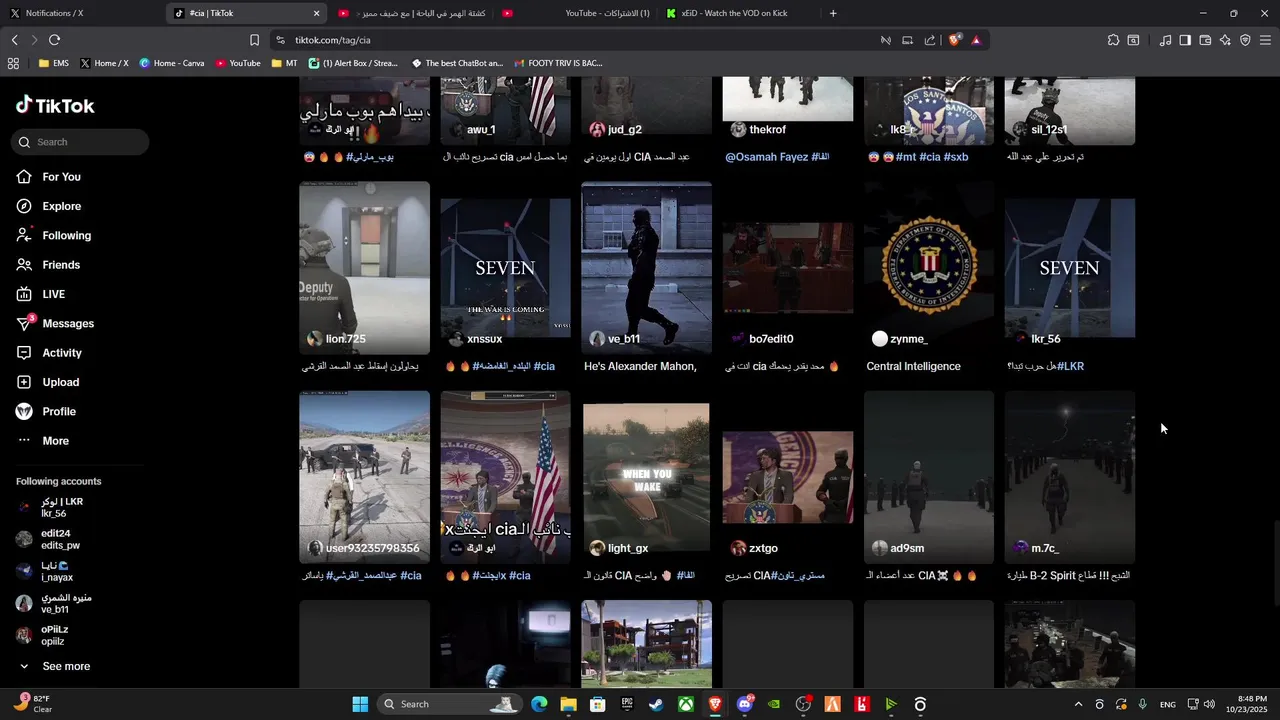Open Discord from the taskbar
Viewport: 1280px width, 720px height.
(x=744, y=704)
